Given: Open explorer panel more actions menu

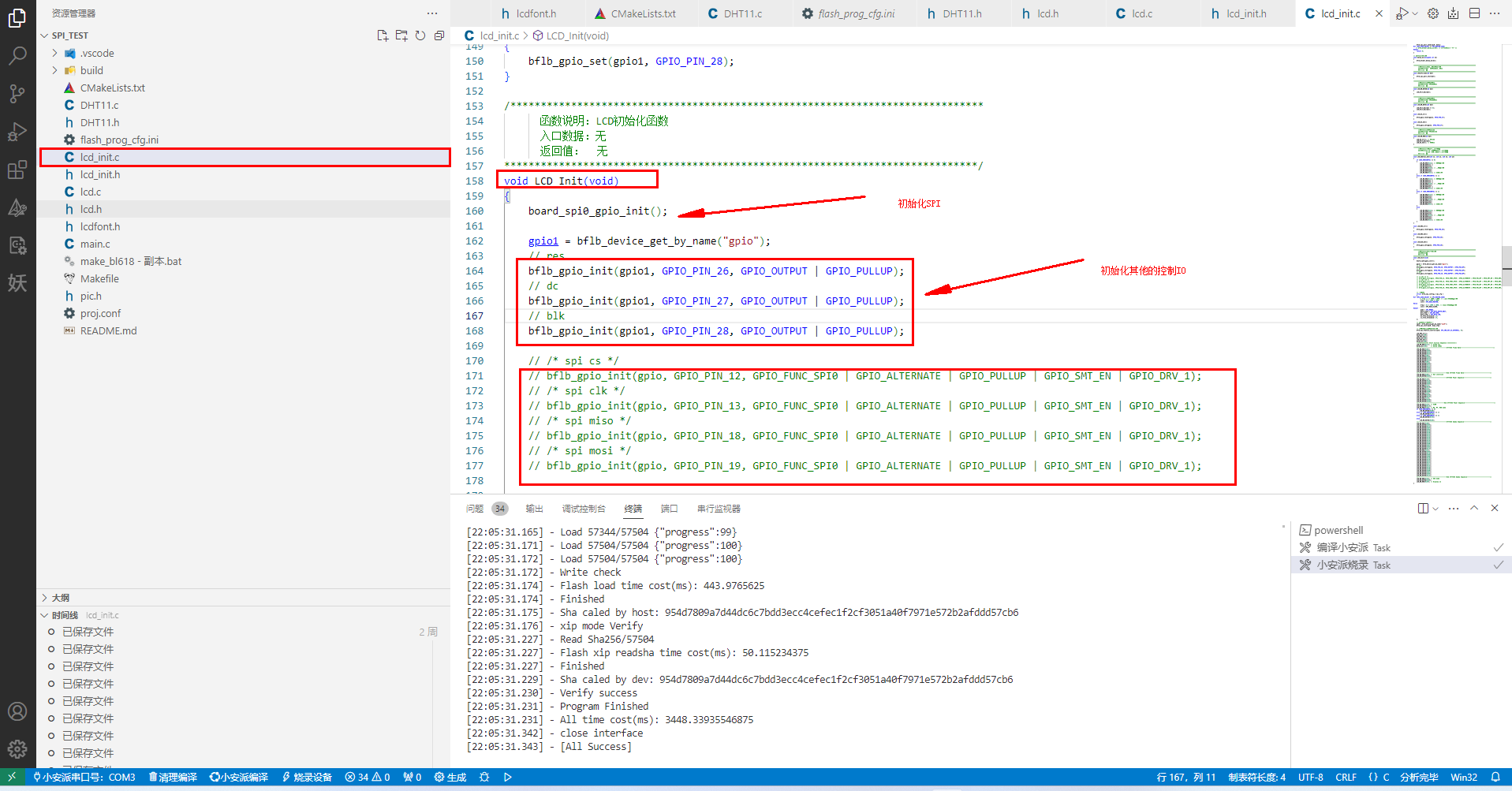Looking at the screenshot, I should point(431,13).
